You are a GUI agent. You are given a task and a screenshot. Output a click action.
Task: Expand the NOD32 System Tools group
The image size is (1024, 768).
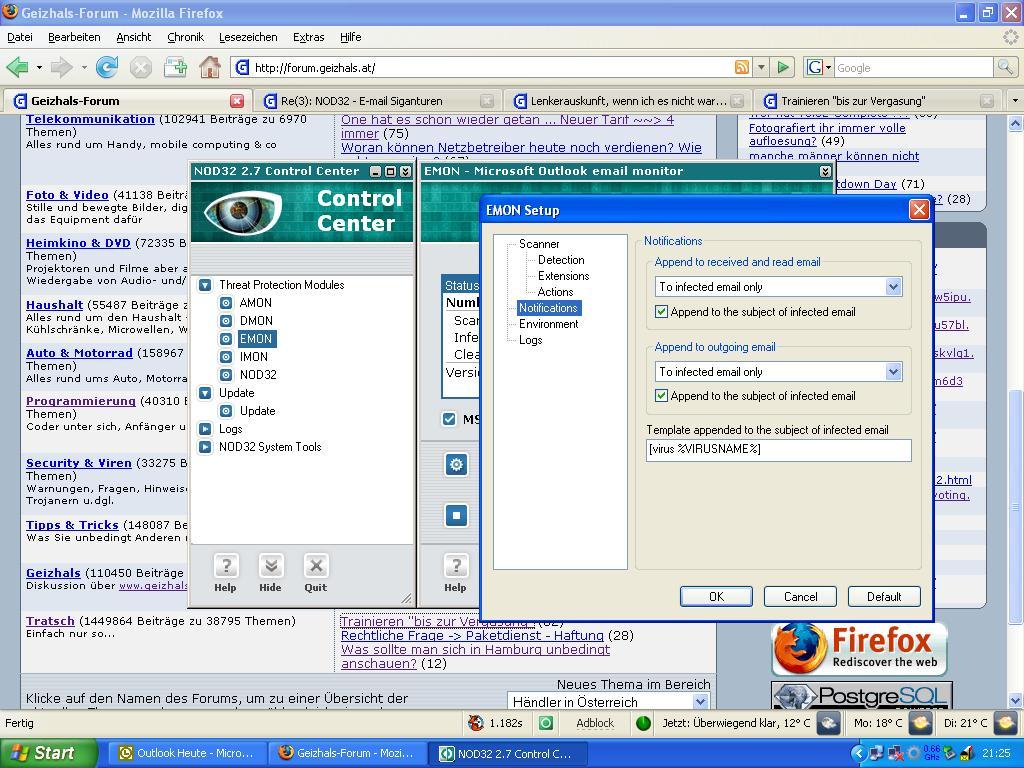205,447
